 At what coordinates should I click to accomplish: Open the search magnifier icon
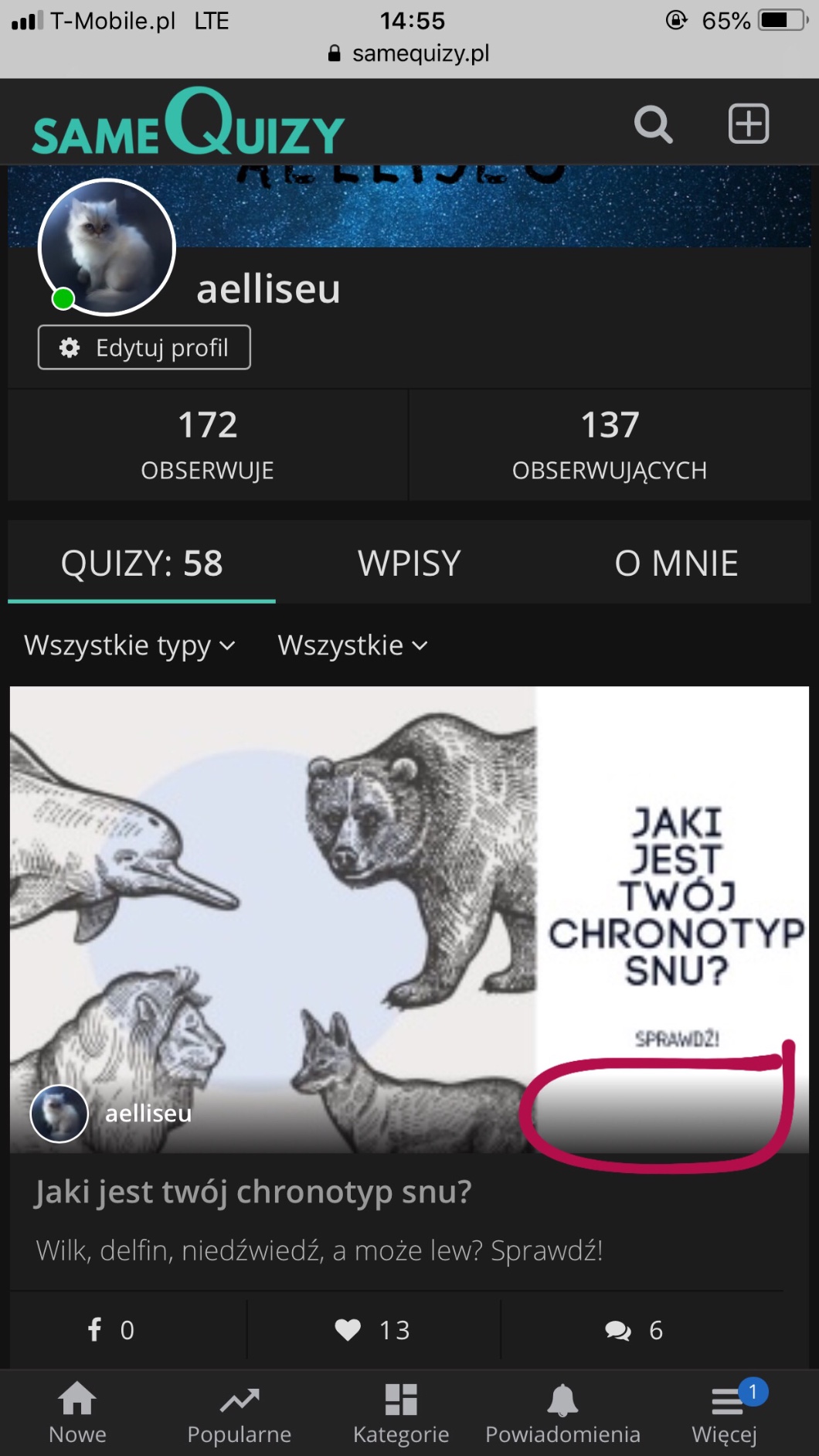click(653, 124)
